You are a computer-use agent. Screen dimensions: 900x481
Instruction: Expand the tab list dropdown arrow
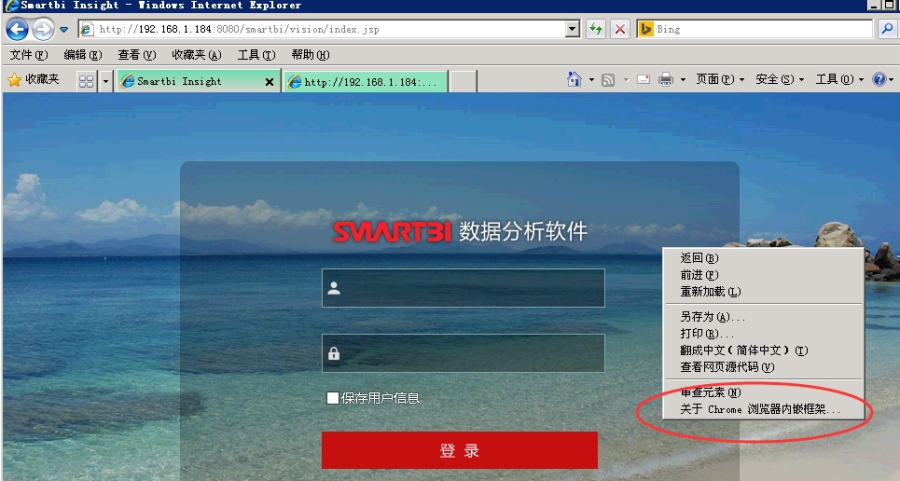105,82
